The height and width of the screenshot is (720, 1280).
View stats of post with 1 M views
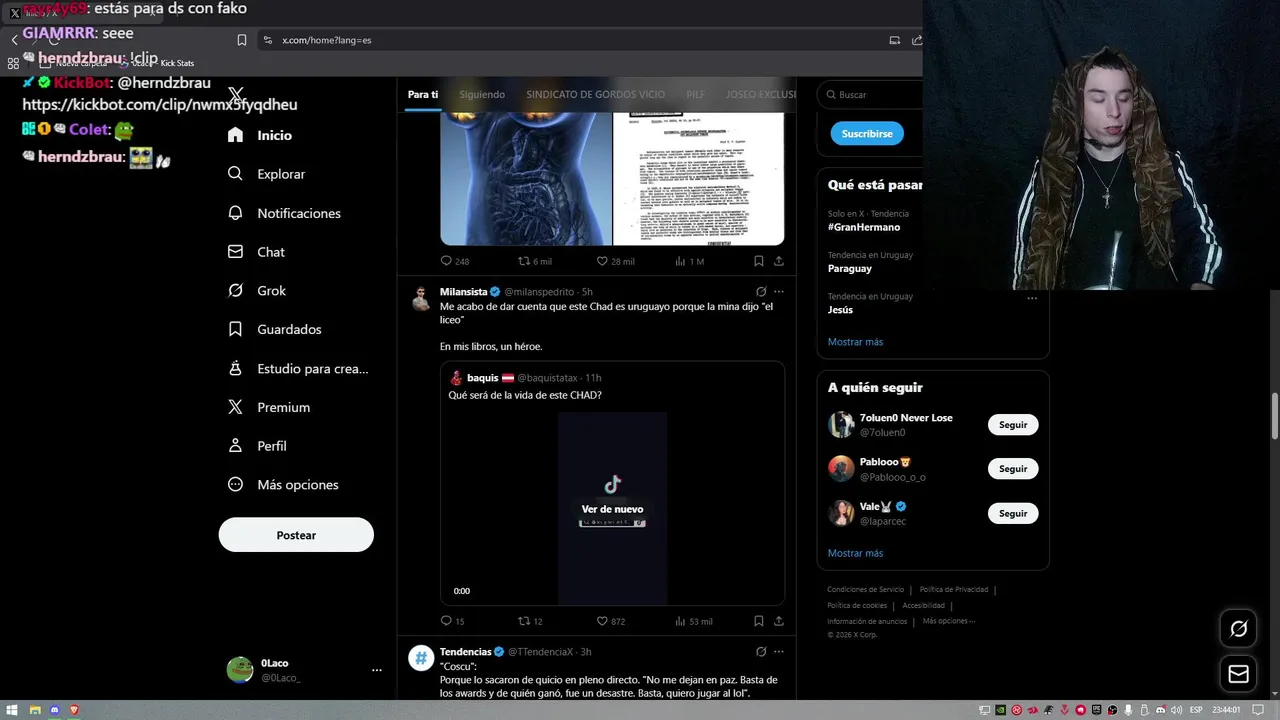tap(689, 261)
